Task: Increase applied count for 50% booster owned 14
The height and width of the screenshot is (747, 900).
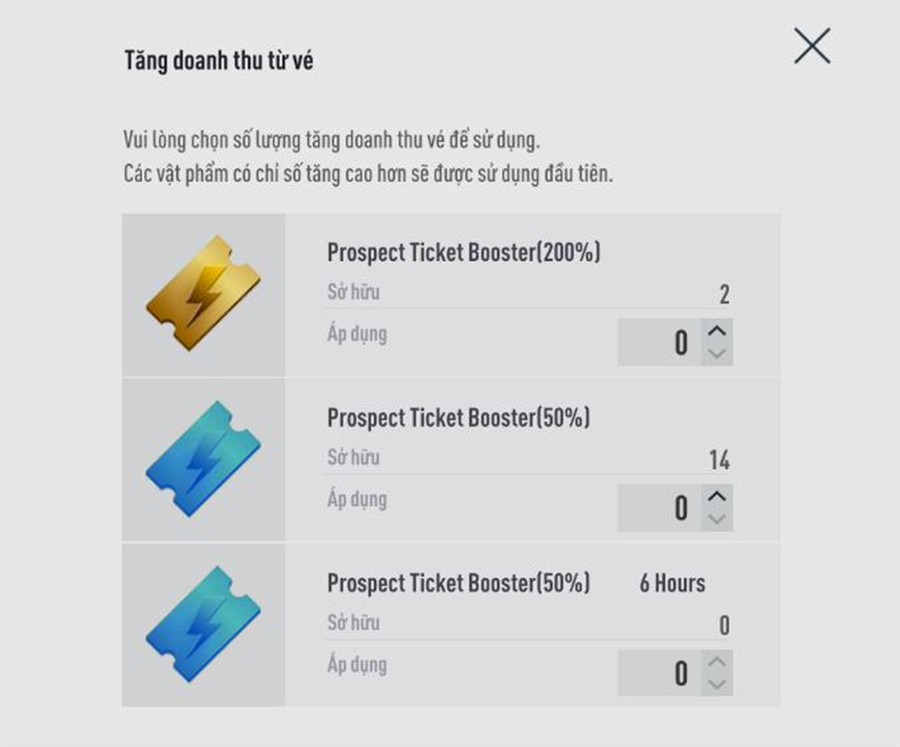Action: coord(717,496)
